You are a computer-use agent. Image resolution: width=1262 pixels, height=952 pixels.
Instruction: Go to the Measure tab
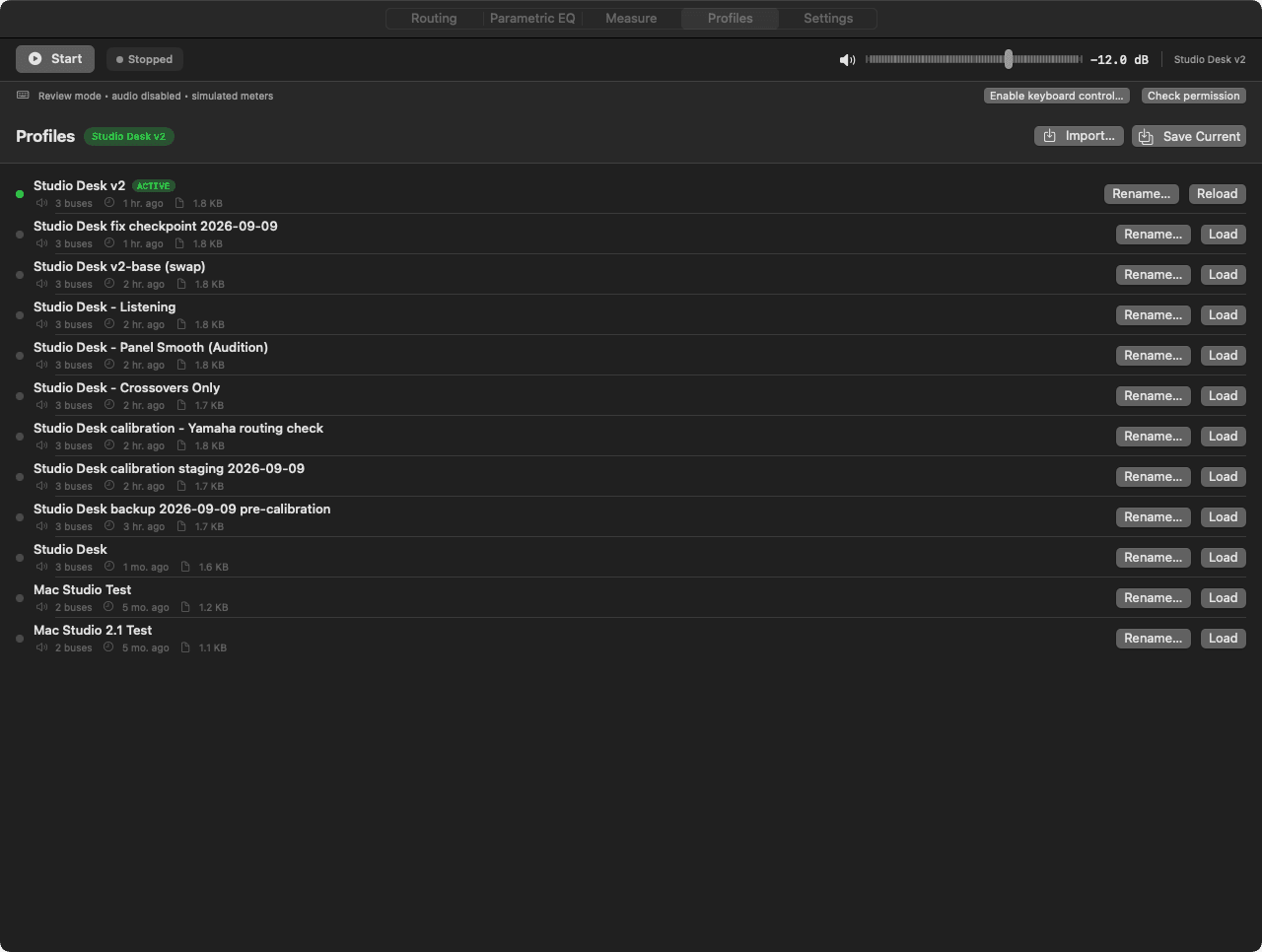pyautogui.click(x=631, y=19)
